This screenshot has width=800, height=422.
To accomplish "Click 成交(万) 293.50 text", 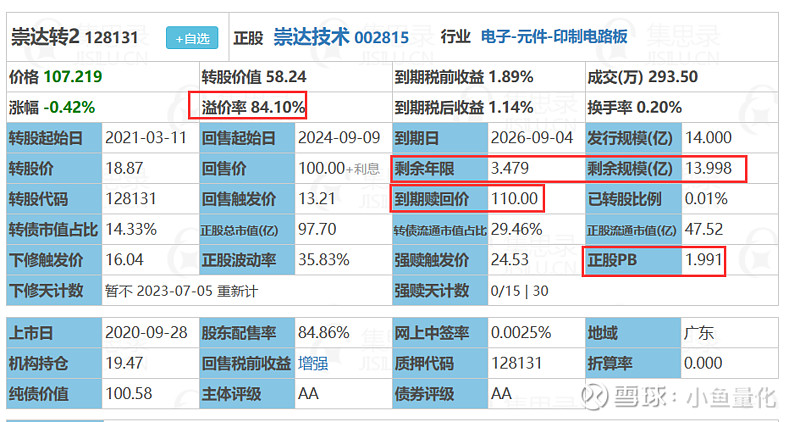I will click(642, 77).
